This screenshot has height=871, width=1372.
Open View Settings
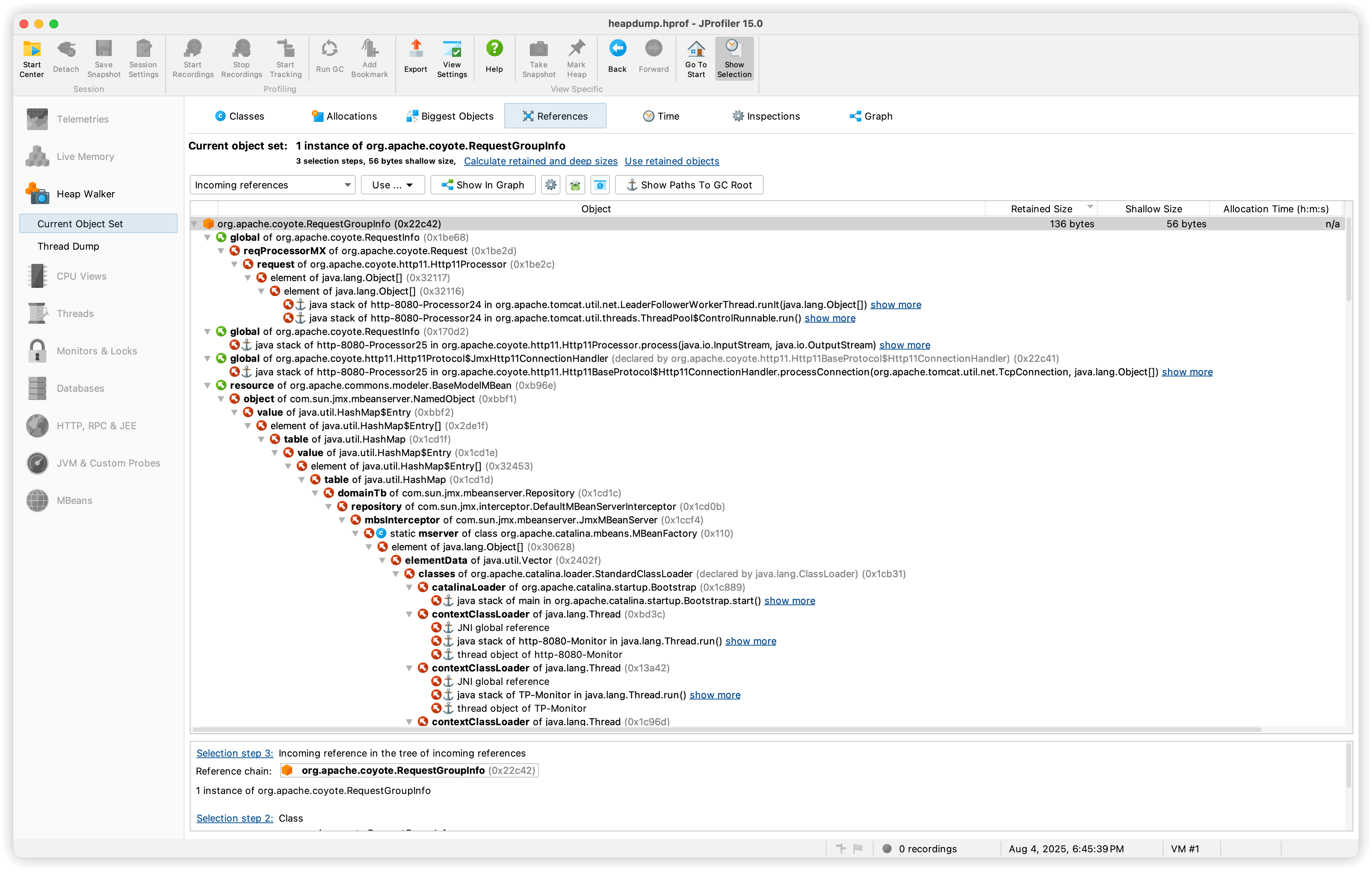click(452, 59)
